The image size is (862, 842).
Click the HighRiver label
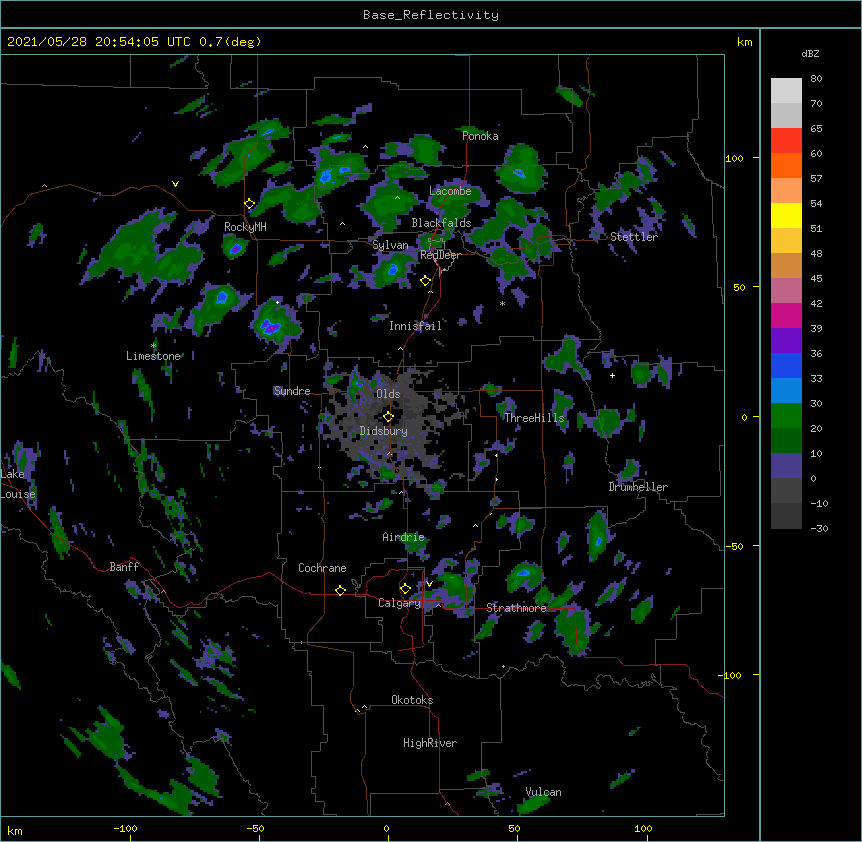430,743
